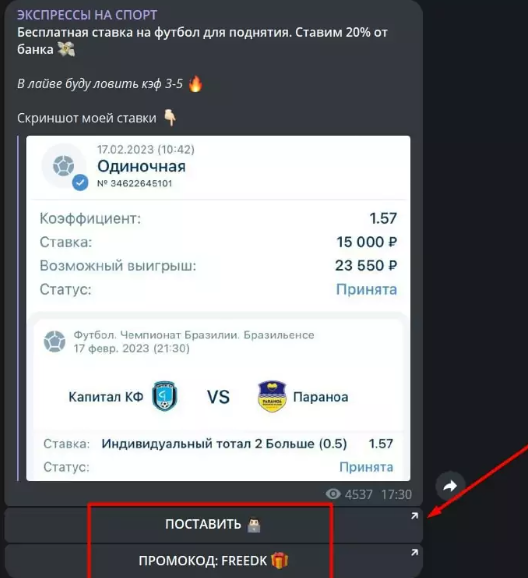Click the soccer ball icon beside Чемпионат Бразилии

(55, 341)
